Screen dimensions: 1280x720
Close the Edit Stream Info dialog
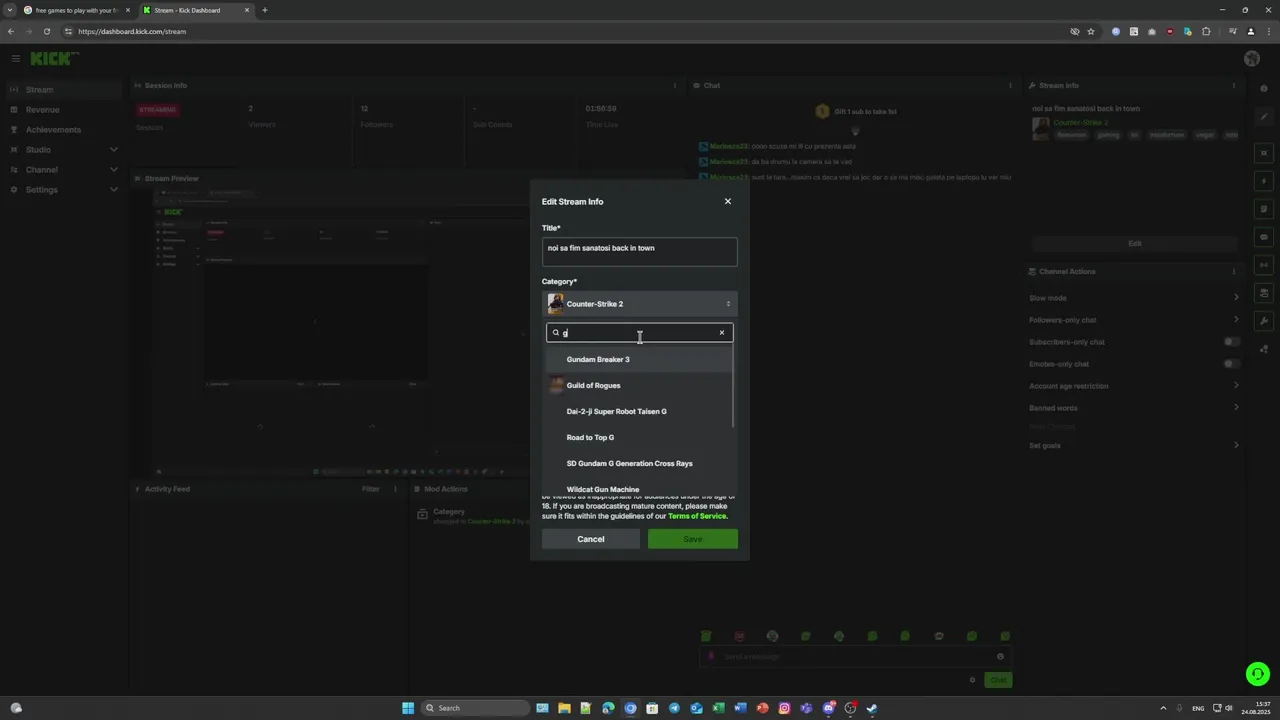(x=727, y=201)
